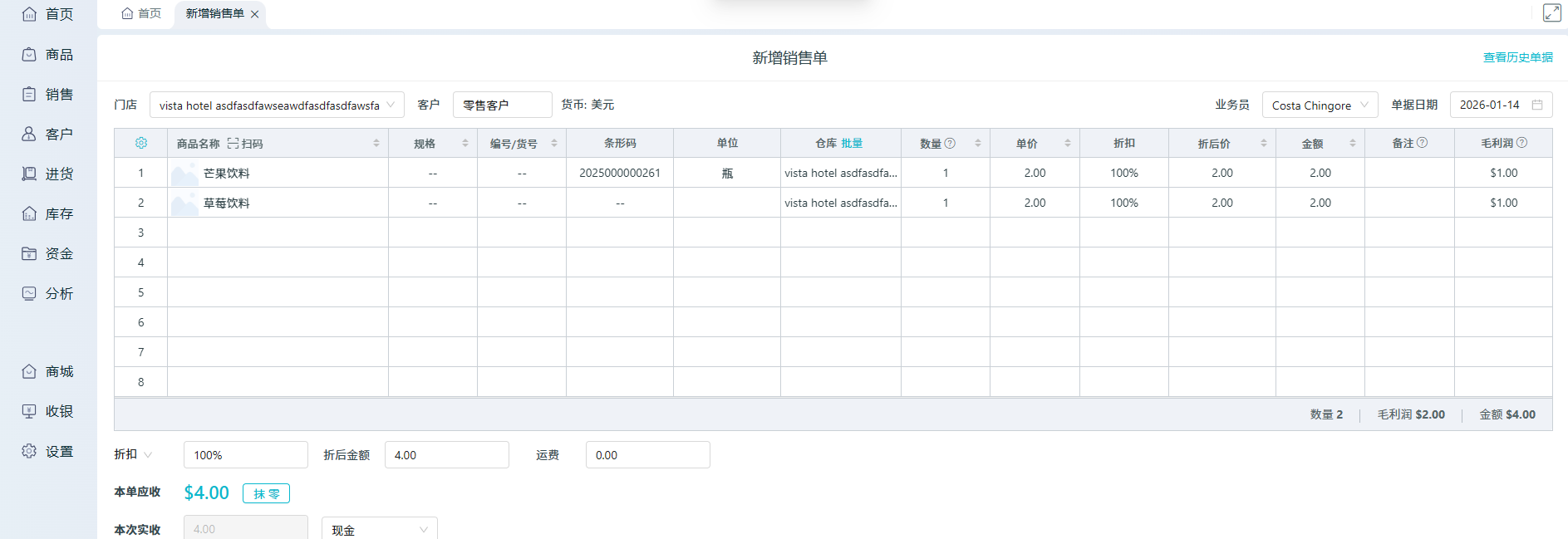Click the 抹零 round-off button
The image size is (1568, 539).
(266, 493)
